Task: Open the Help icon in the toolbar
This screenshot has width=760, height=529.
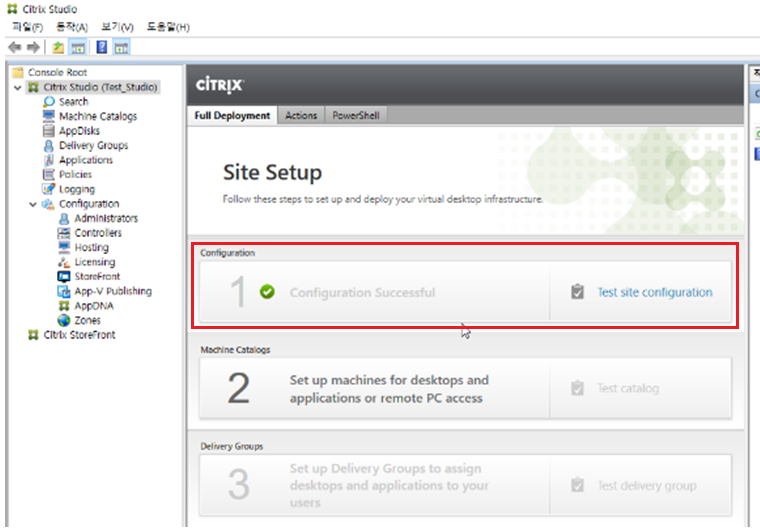Action: [102, 48]
